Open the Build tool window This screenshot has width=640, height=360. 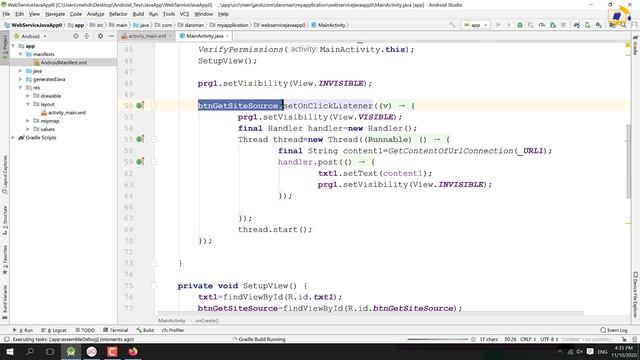(145, 330)
